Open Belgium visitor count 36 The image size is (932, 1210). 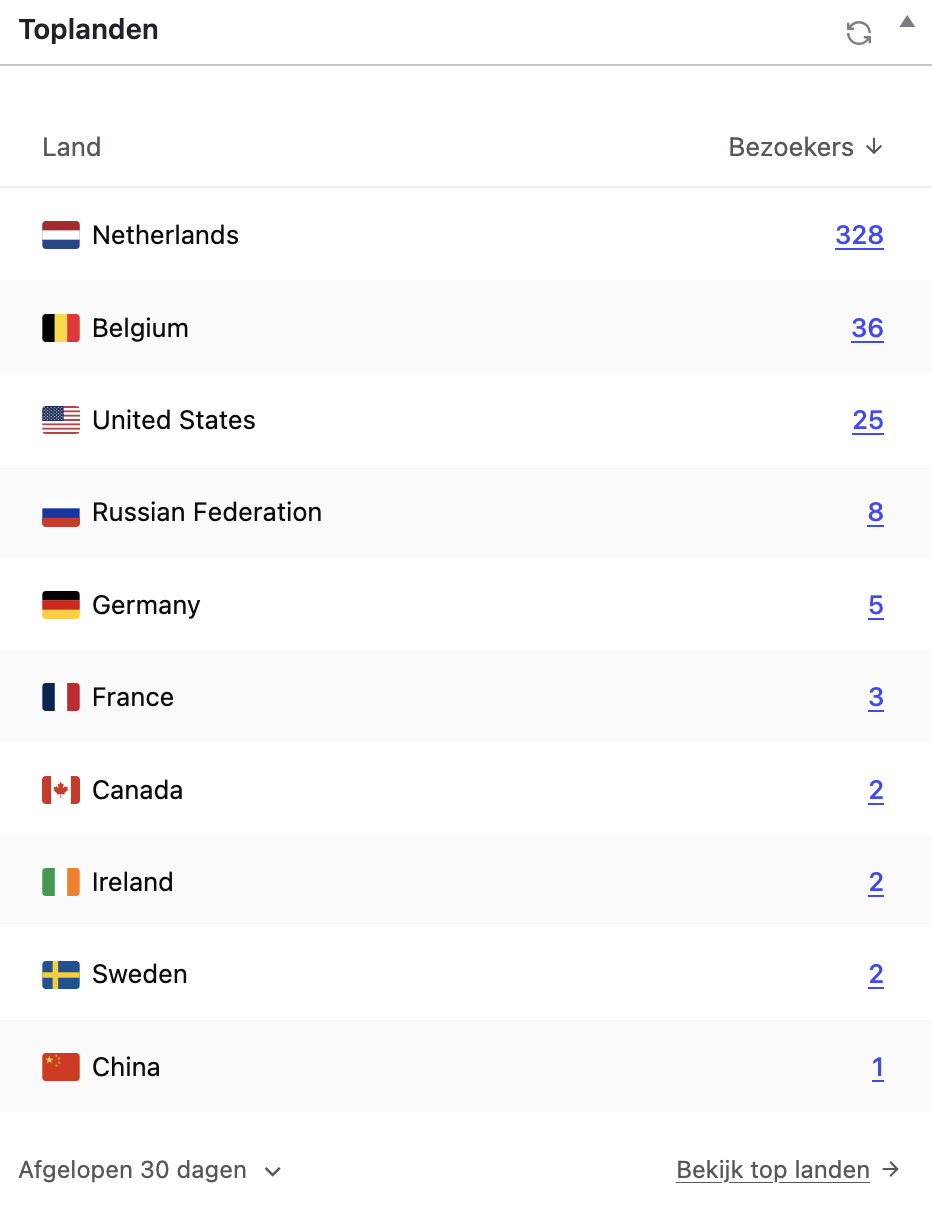point(867,328)
